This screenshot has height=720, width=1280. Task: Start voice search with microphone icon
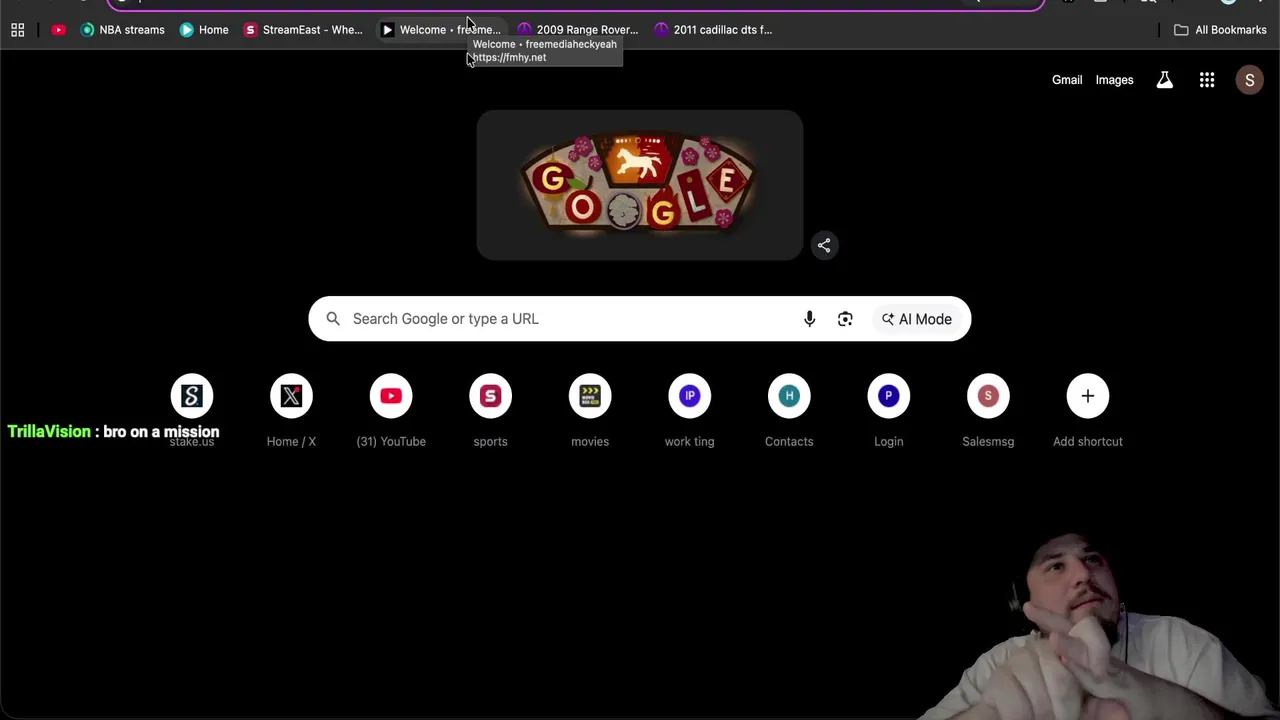point(810,319)
